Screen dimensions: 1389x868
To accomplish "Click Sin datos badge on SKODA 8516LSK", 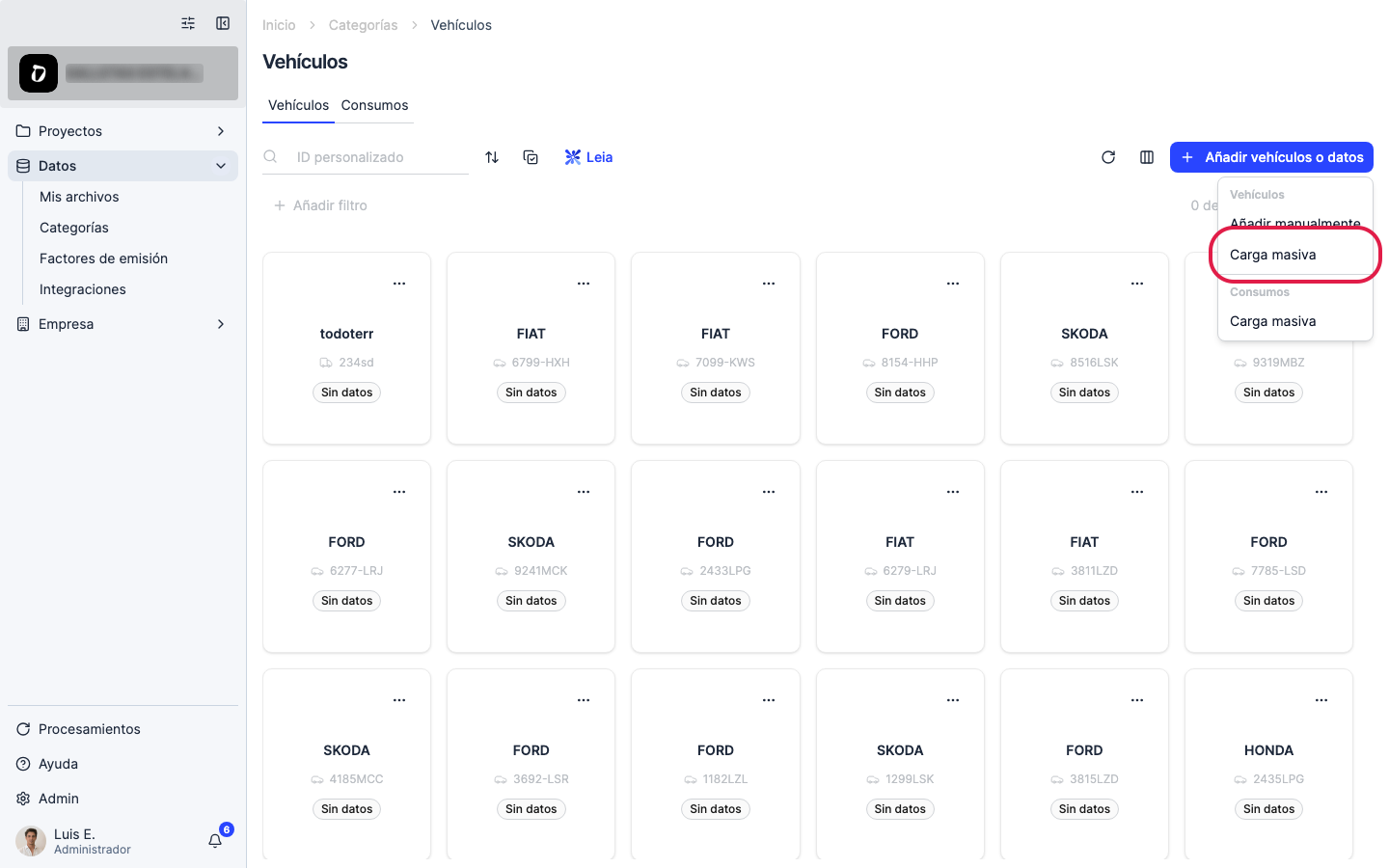I will tap(1084, 393).
